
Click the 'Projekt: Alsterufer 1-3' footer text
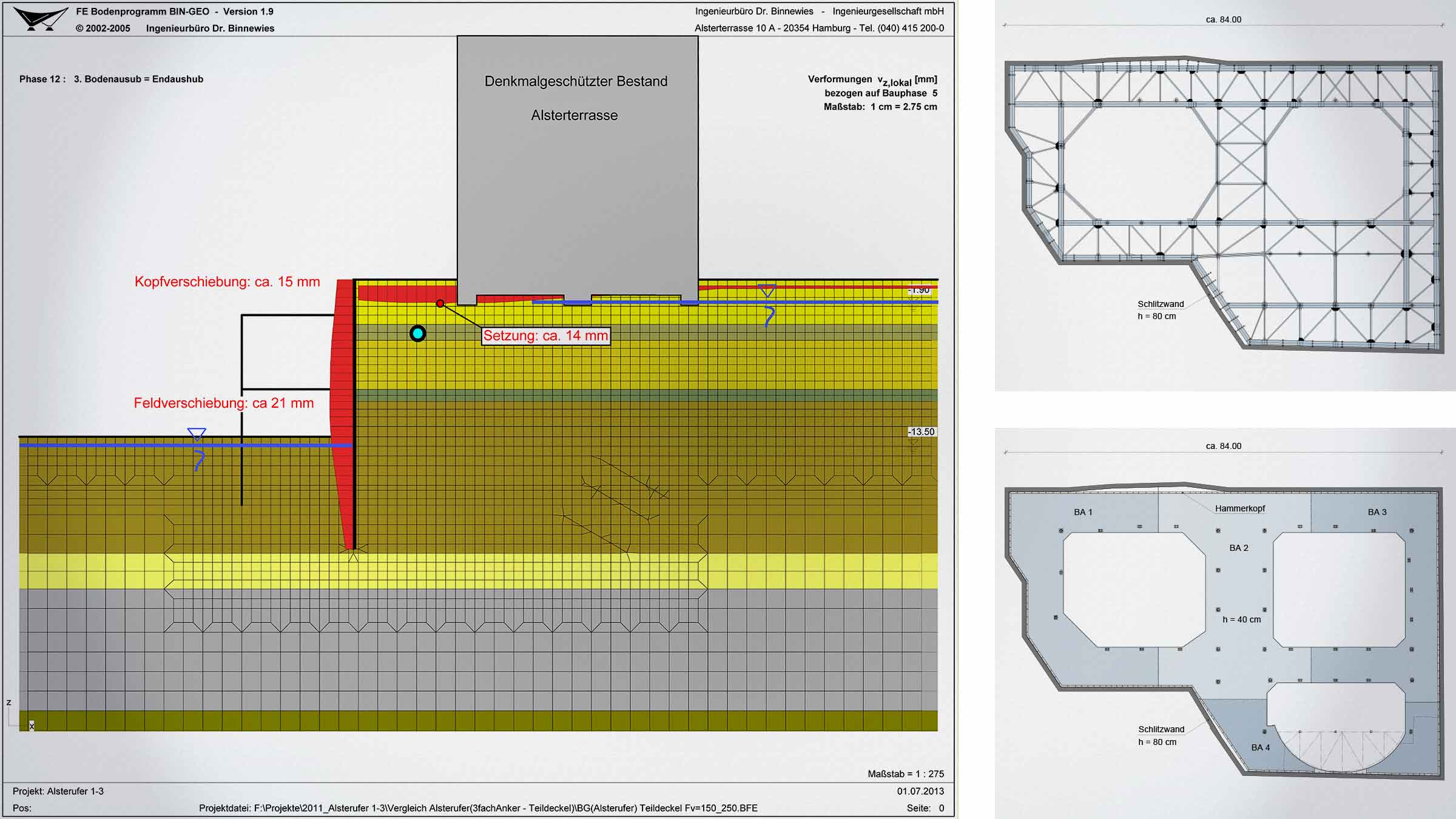coord(58,791)
